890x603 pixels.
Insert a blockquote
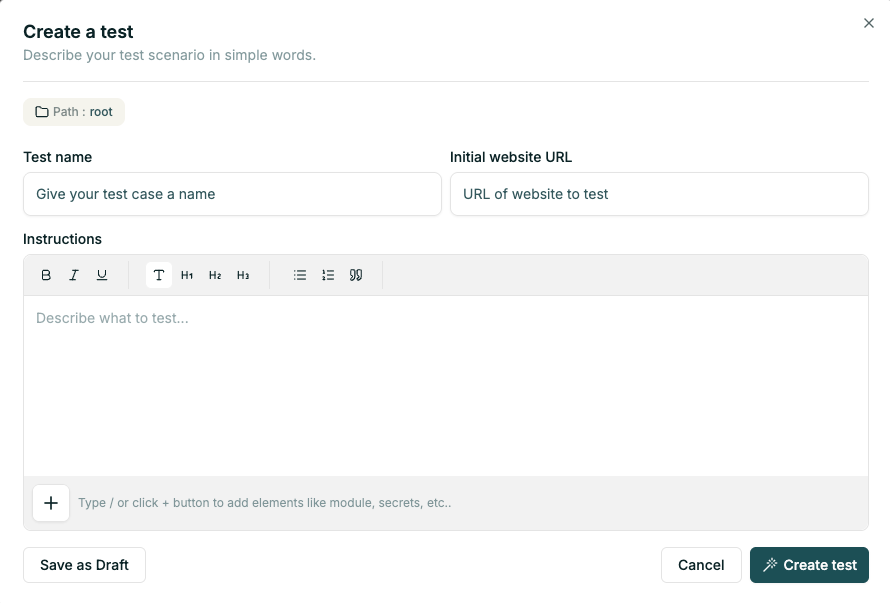click(356, 275)
